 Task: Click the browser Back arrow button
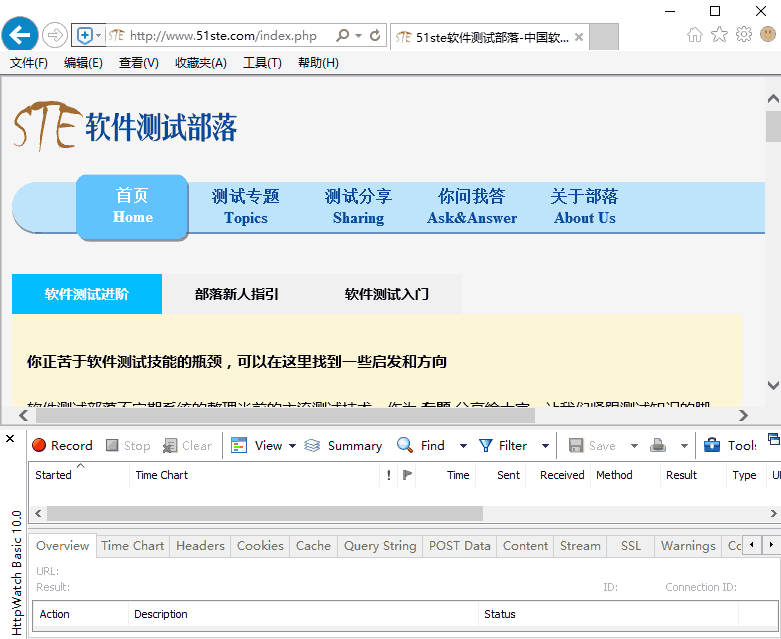(20, 35)
